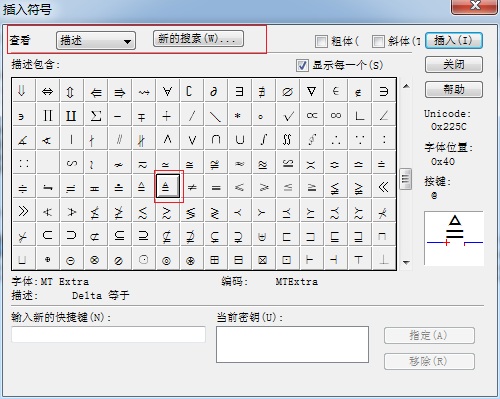The width and height of the screenshot is (500, 399).
Task: Click the large symbol preview box
Action: coord(454,238)
